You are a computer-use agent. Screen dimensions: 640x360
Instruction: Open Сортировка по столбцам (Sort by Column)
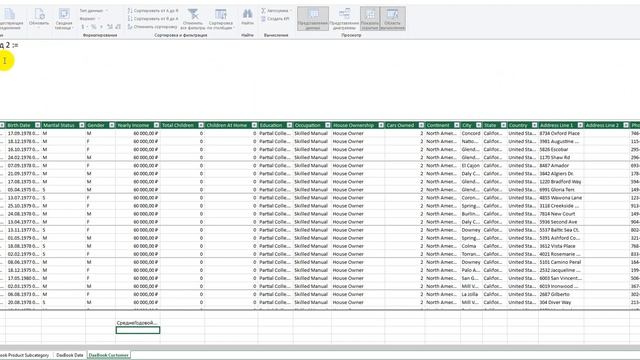221,19
